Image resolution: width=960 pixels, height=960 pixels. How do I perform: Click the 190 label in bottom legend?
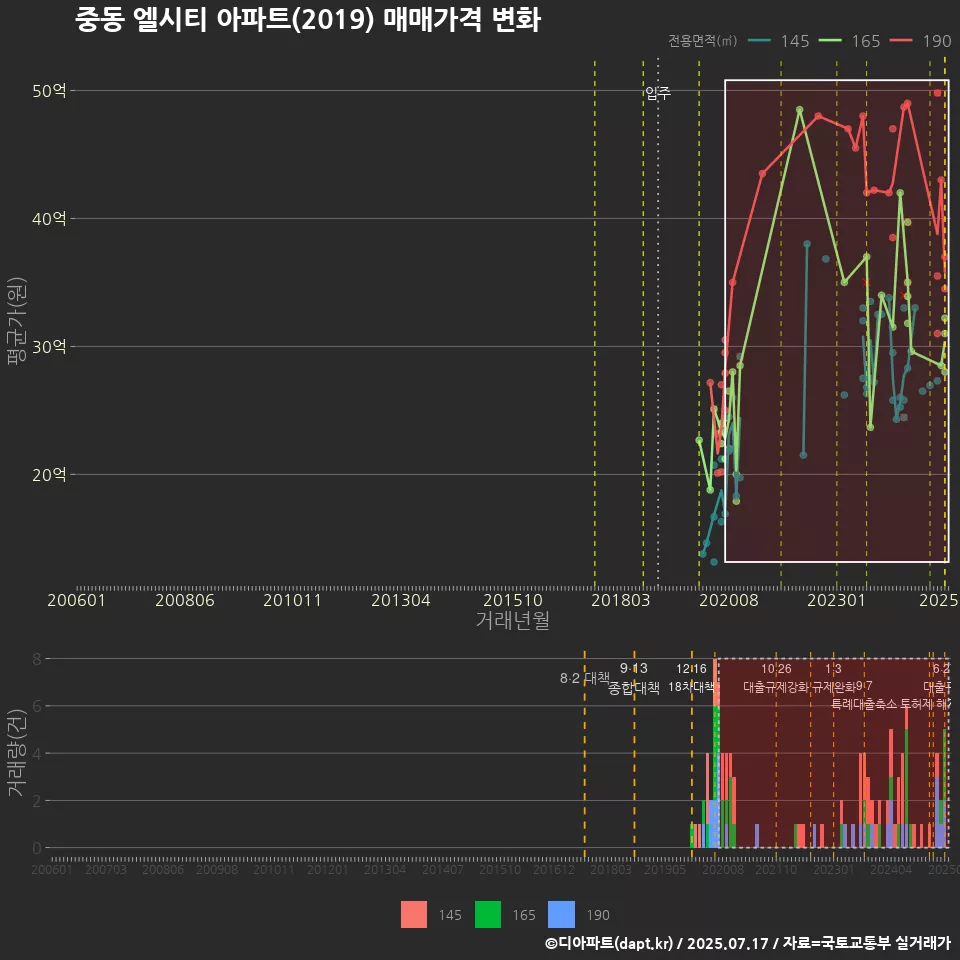pyautogui.click(x=598, y=915)
